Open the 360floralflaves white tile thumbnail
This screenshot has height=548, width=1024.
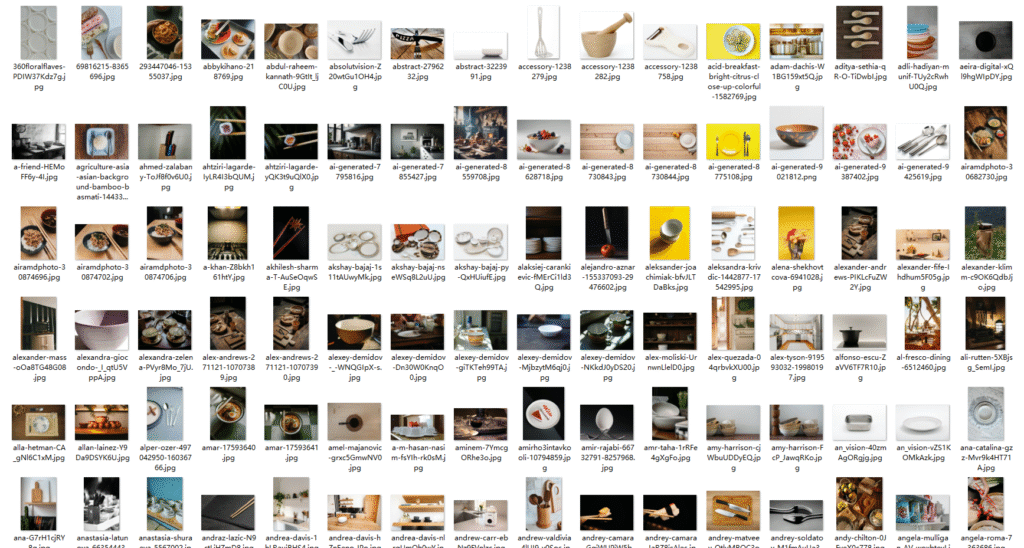point(39,33)
